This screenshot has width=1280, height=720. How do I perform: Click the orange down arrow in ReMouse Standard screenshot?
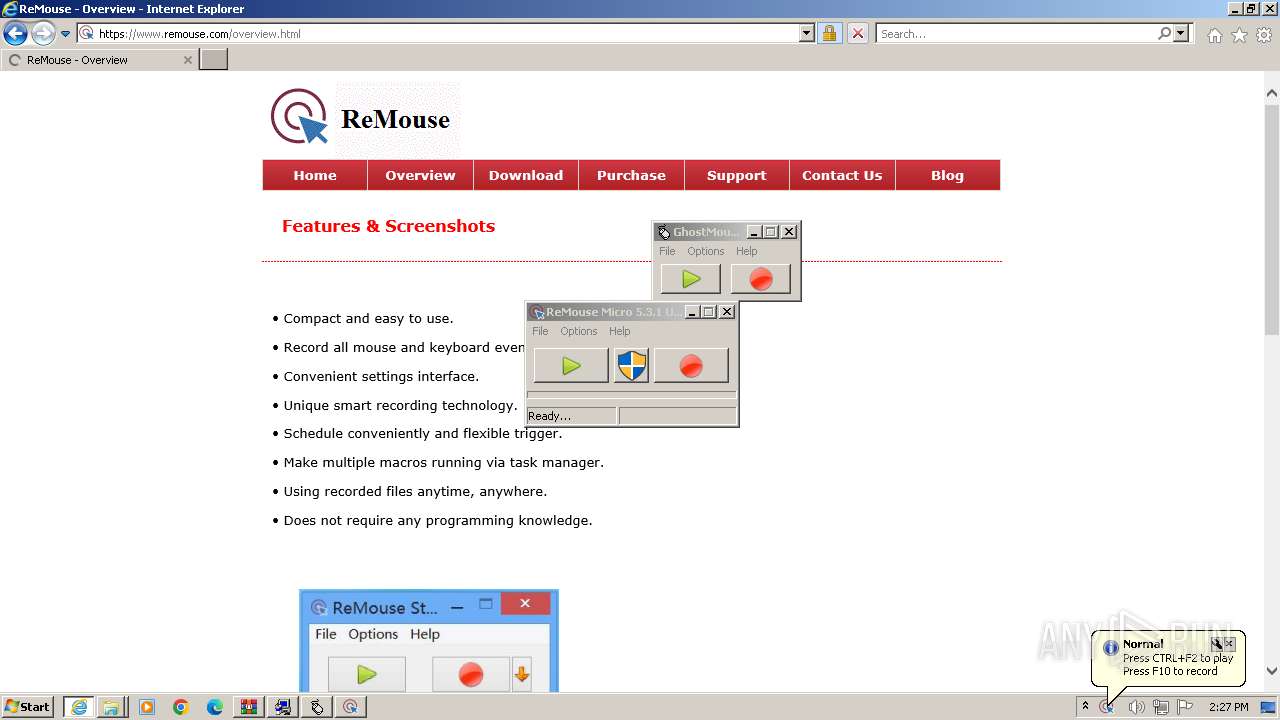tap(521, 675)
